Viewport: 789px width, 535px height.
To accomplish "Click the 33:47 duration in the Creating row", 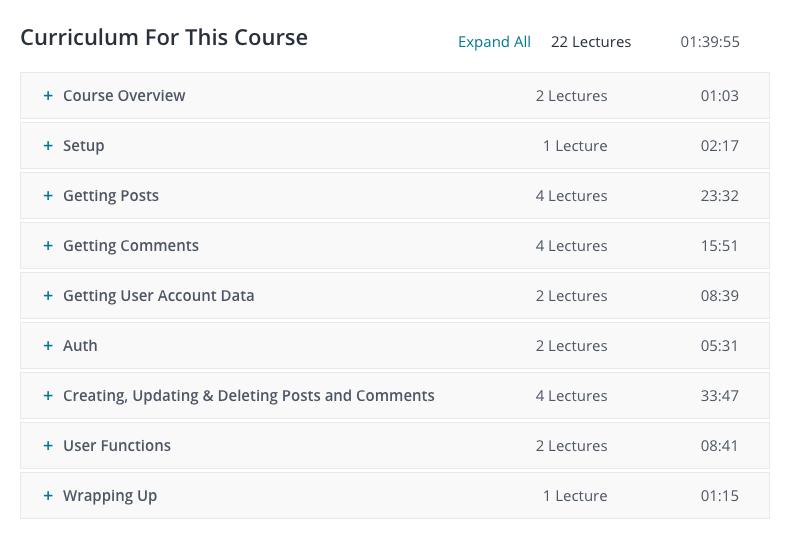I will pos(720,396).
